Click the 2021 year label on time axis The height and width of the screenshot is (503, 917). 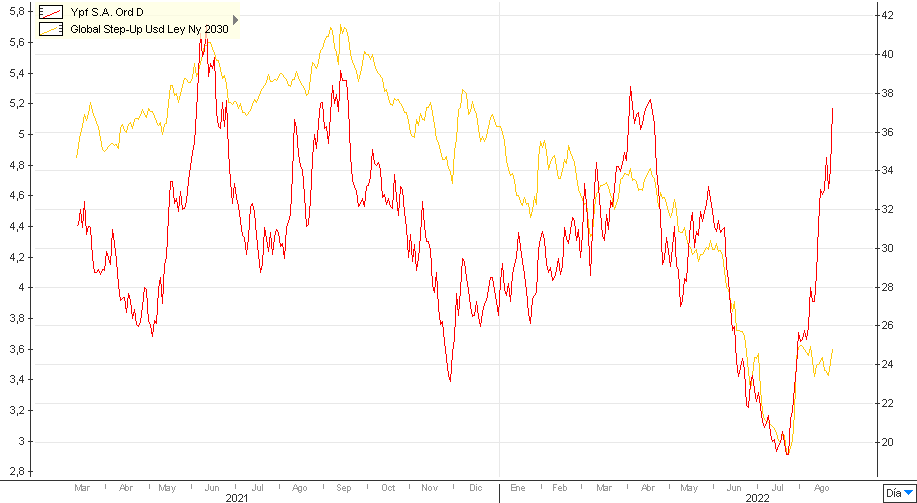coord(237,497)
